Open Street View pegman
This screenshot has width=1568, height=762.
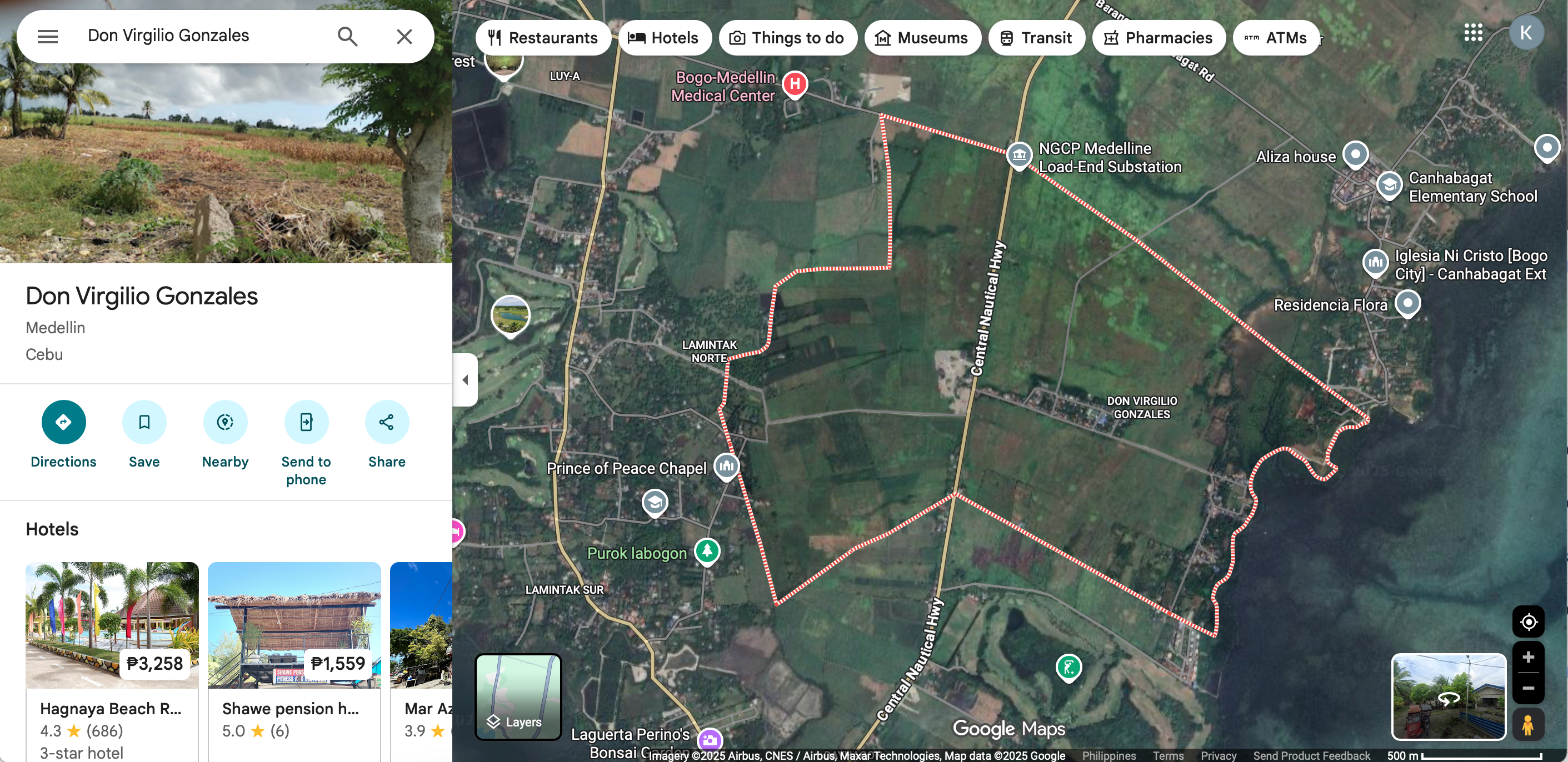point(1529,724)
